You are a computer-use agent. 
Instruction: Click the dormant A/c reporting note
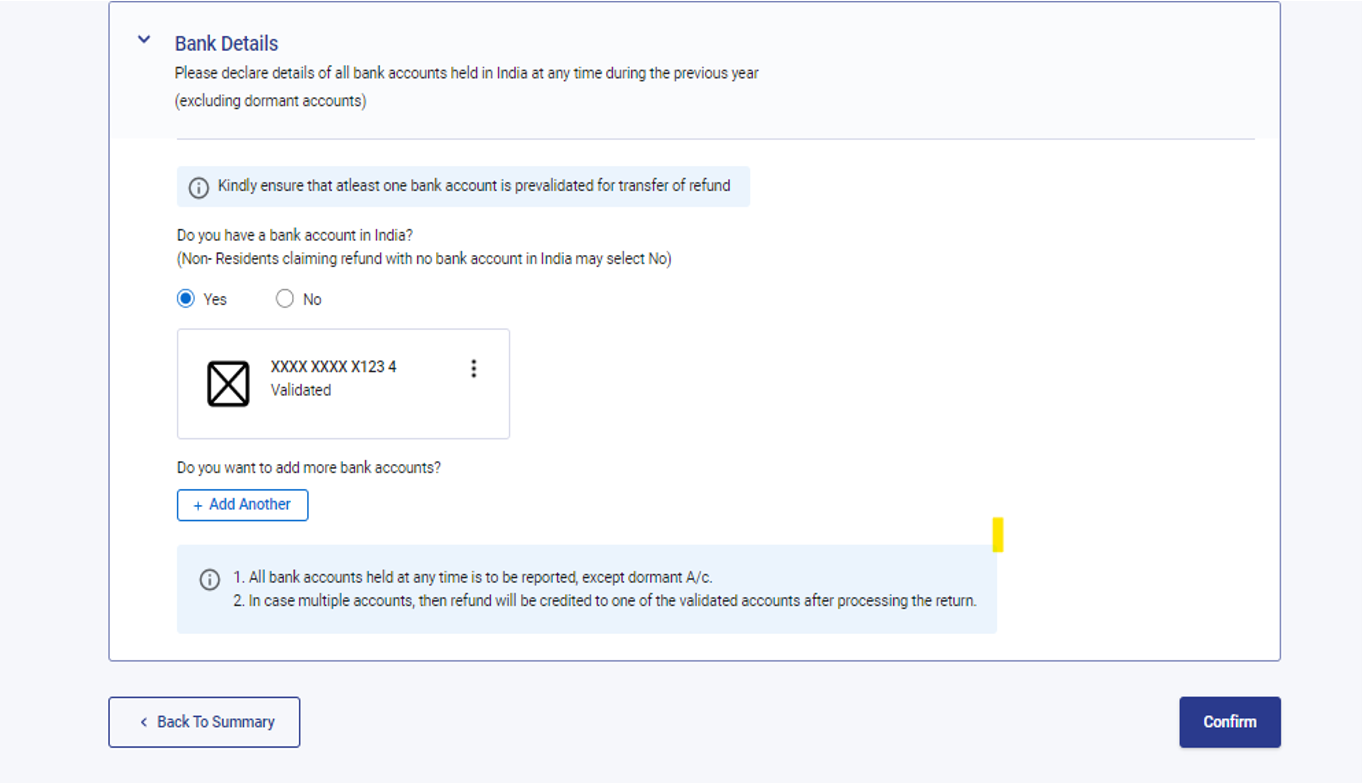tap(472, 577)
